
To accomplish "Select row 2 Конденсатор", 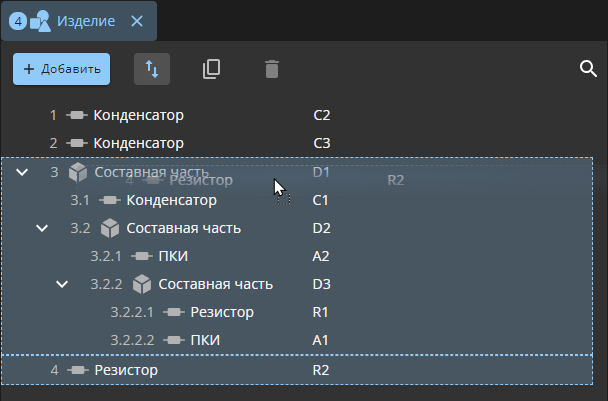I will coord(297,143).
